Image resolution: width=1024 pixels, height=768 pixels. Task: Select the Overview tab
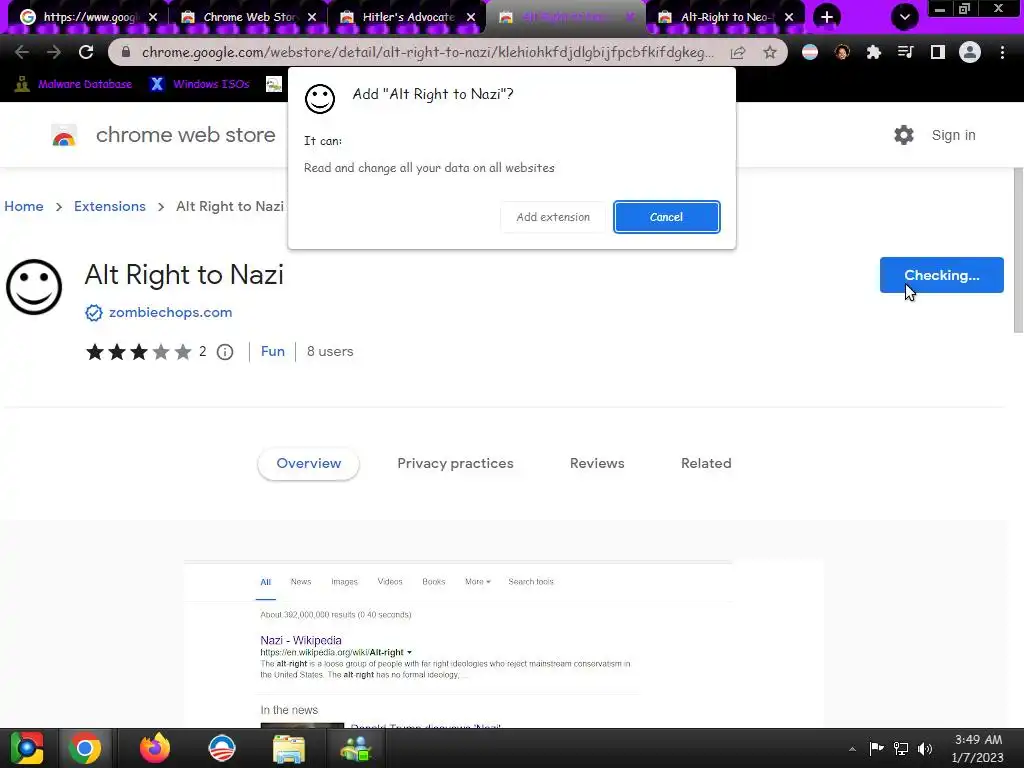[308, 464]
